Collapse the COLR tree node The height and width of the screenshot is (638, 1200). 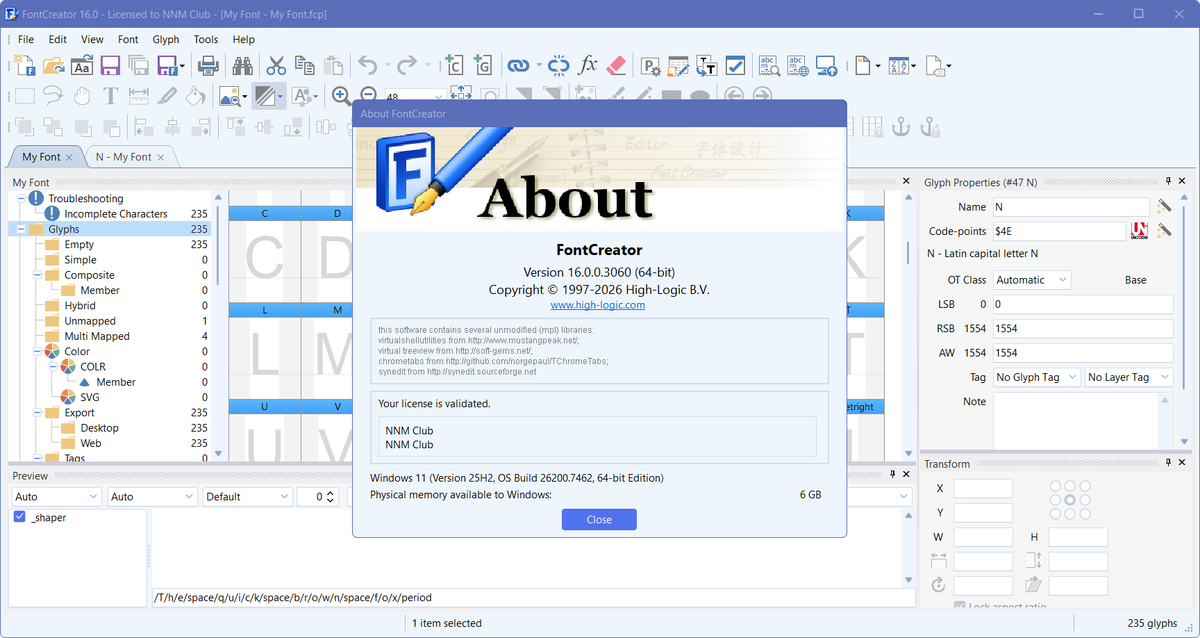pyautogui.click(x=53, y=367)
